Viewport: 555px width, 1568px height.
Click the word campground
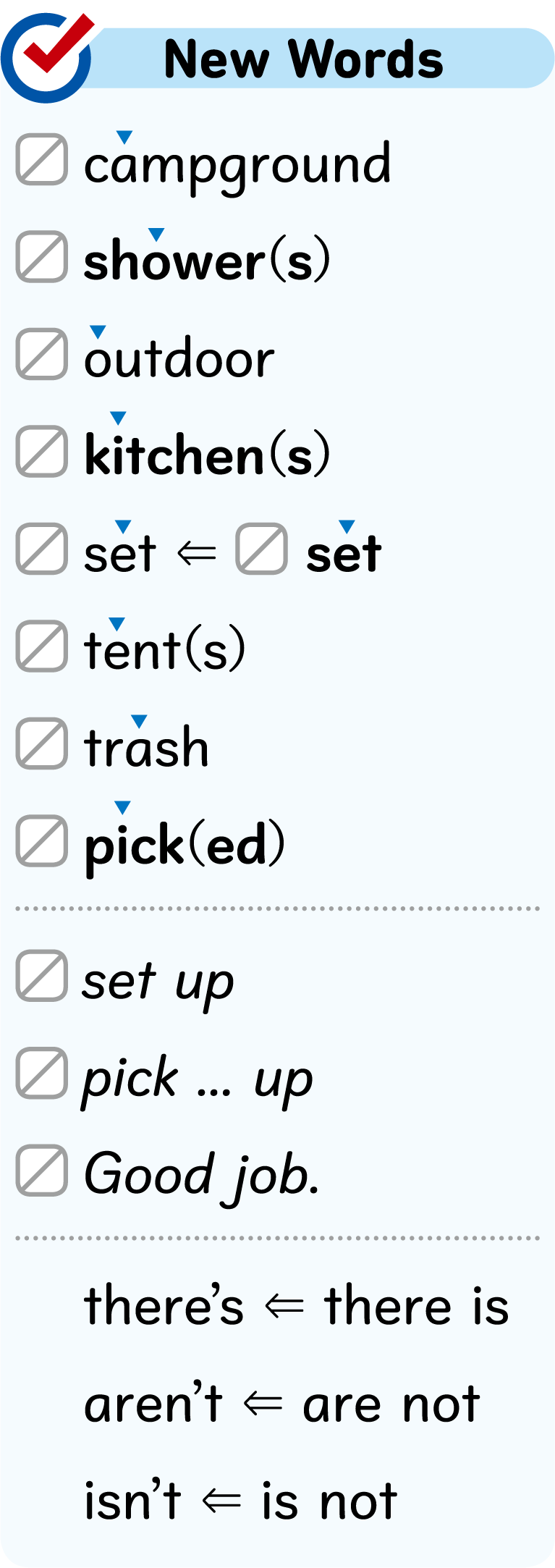237,165
